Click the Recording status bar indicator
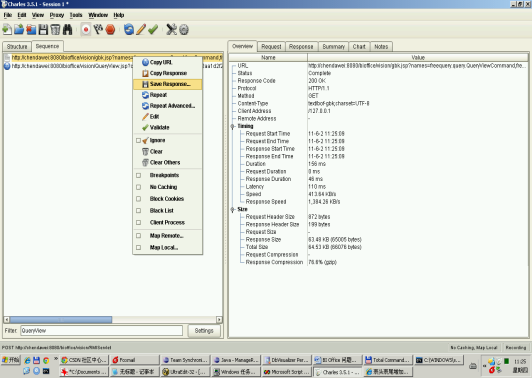Screen dimensions: 532x378 coord(515,348)
